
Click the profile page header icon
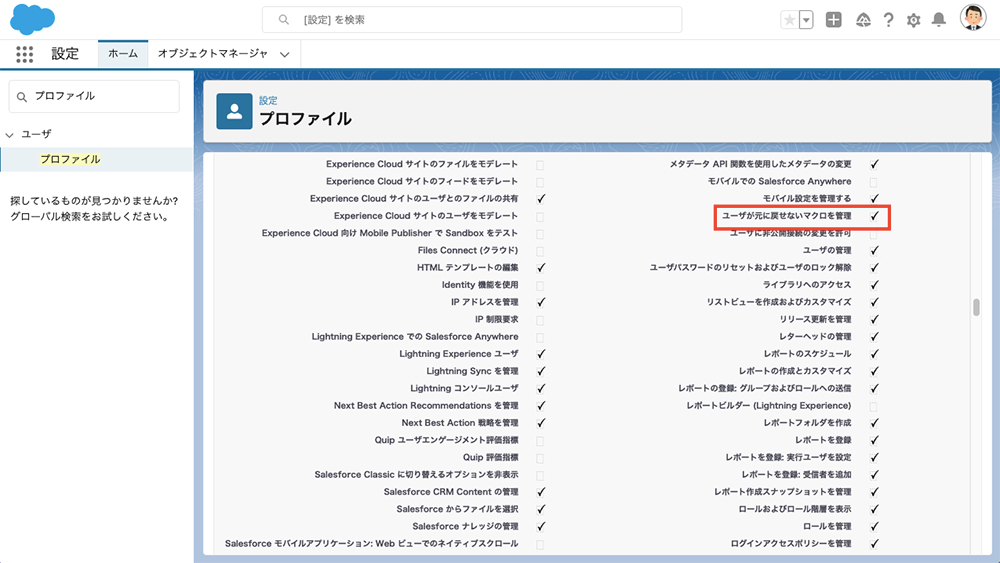(234, 112)
